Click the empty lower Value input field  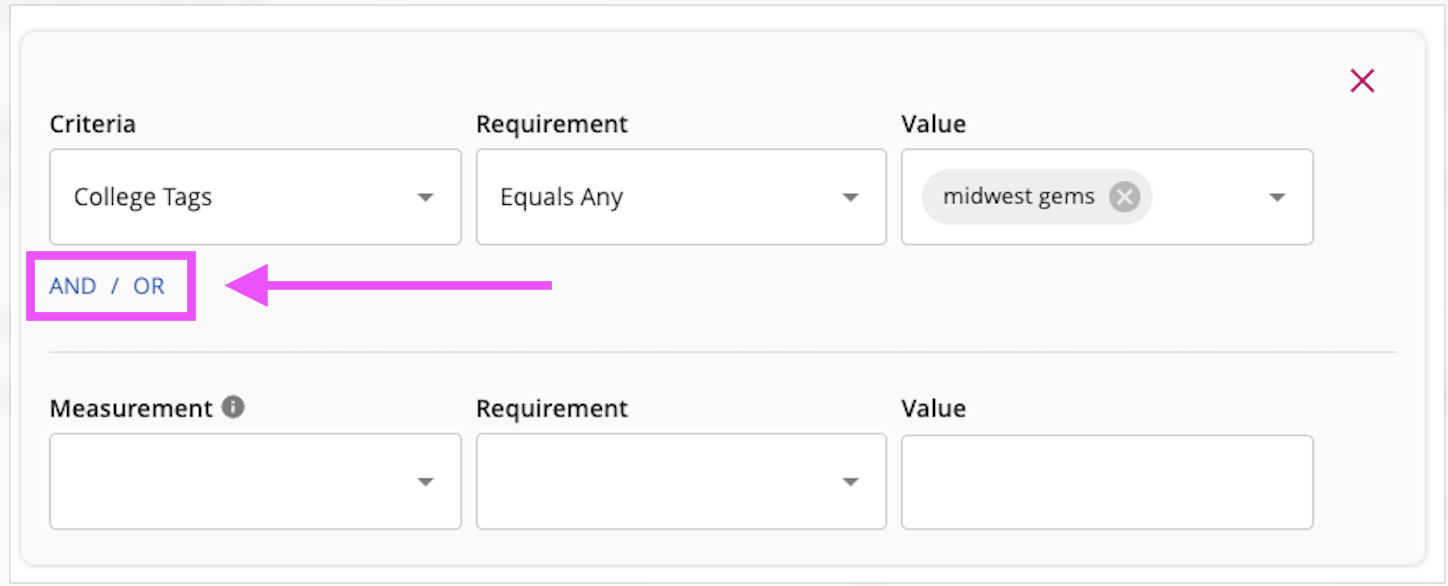click(1107, 482)
